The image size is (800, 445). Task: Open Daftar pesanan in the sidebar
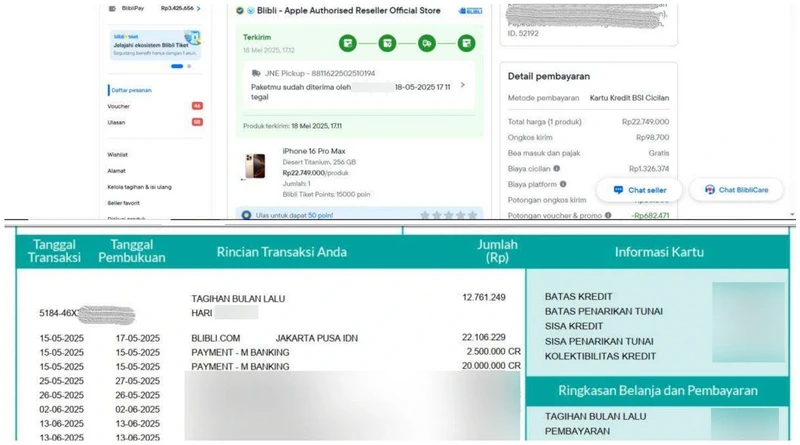132,90
